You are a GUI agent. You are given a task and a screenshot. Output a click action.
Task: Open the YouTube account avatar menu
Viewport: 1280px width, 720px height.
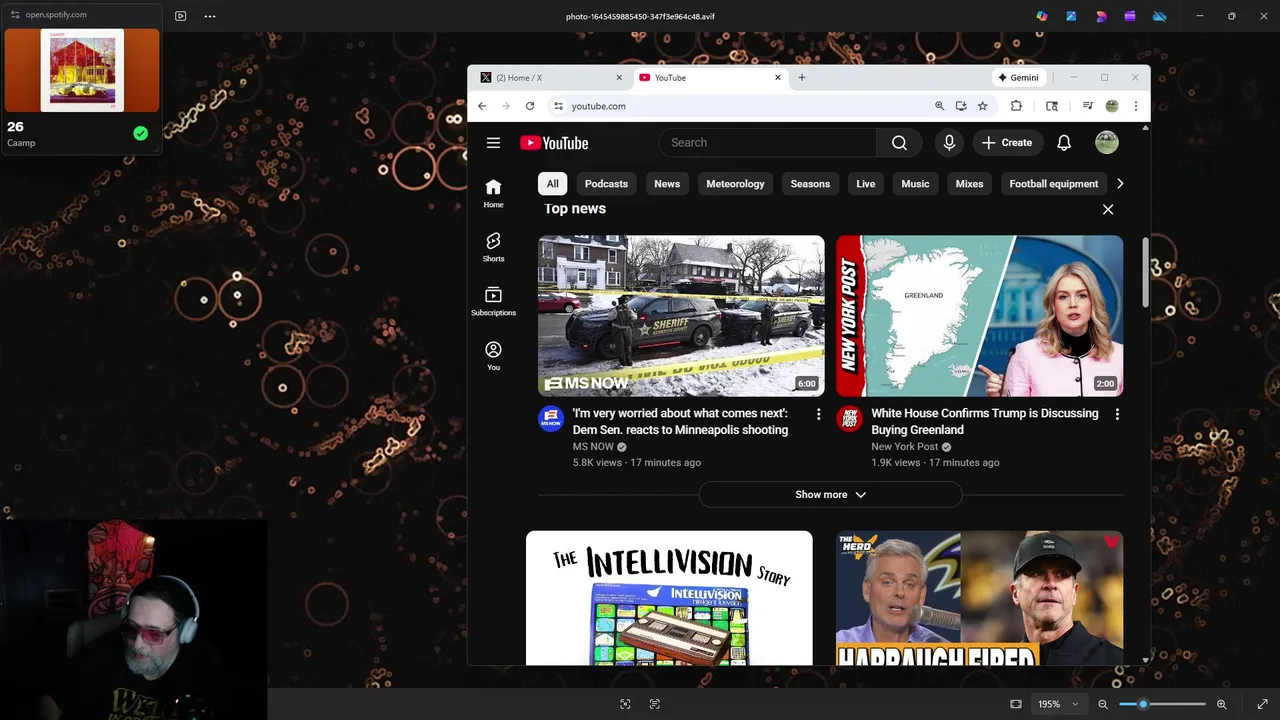[x=1106, y=143]
